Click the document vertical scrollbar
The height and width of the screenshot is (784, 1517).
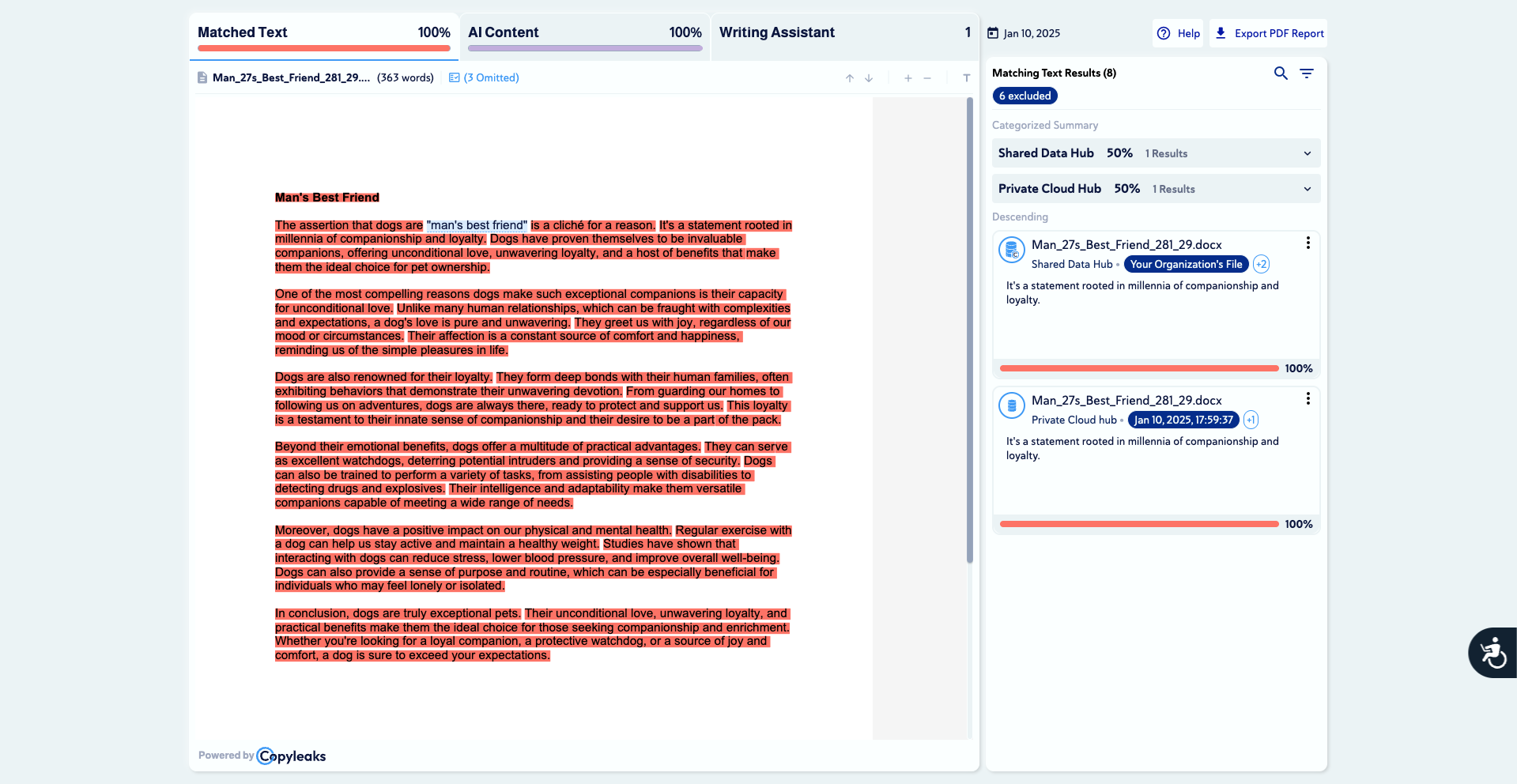970,330
